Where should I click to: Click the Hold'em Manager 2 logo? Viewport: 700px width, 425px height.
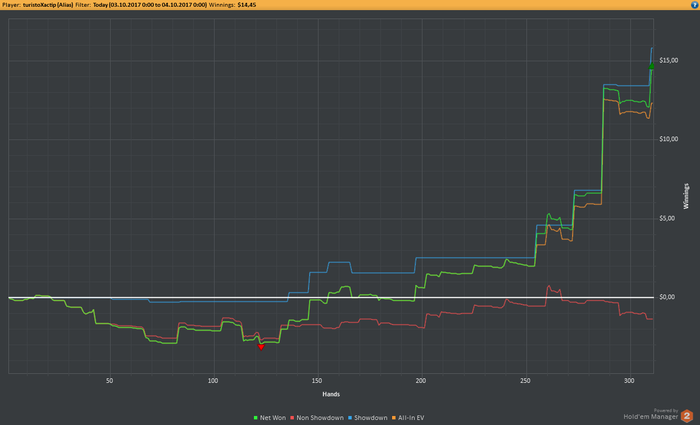coord(658,415)
